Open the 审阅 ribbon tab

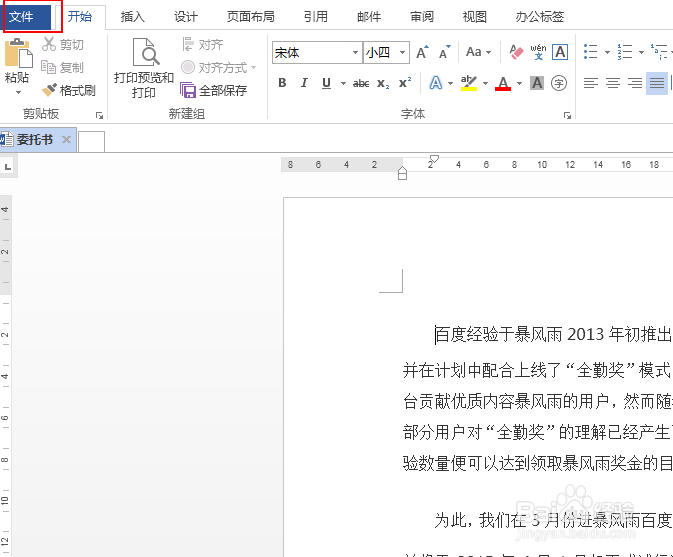(422, 17)
